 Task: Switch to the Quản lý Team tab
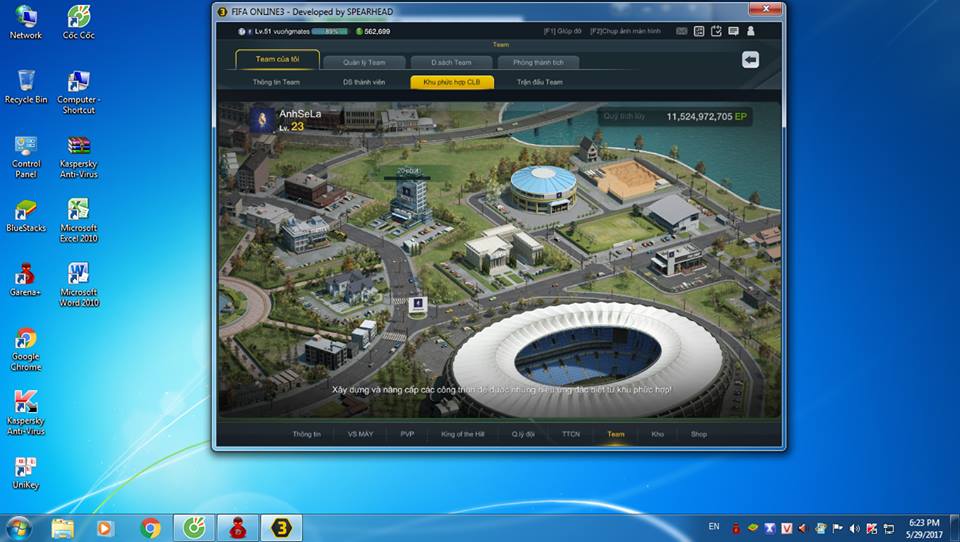[364, 62]
